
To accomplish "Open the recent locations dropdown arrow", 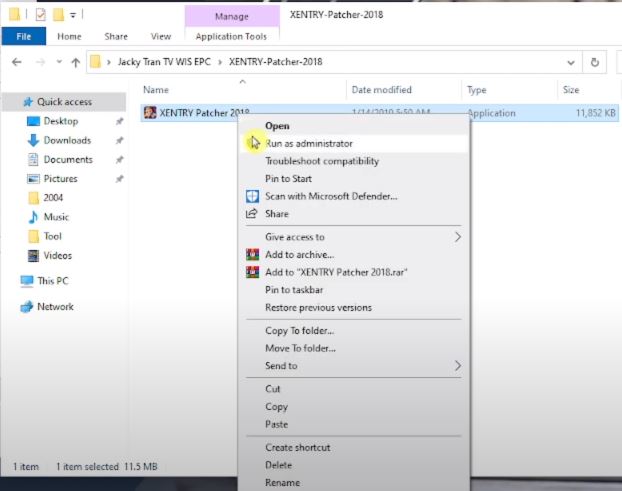I will [x=59, y=62].
